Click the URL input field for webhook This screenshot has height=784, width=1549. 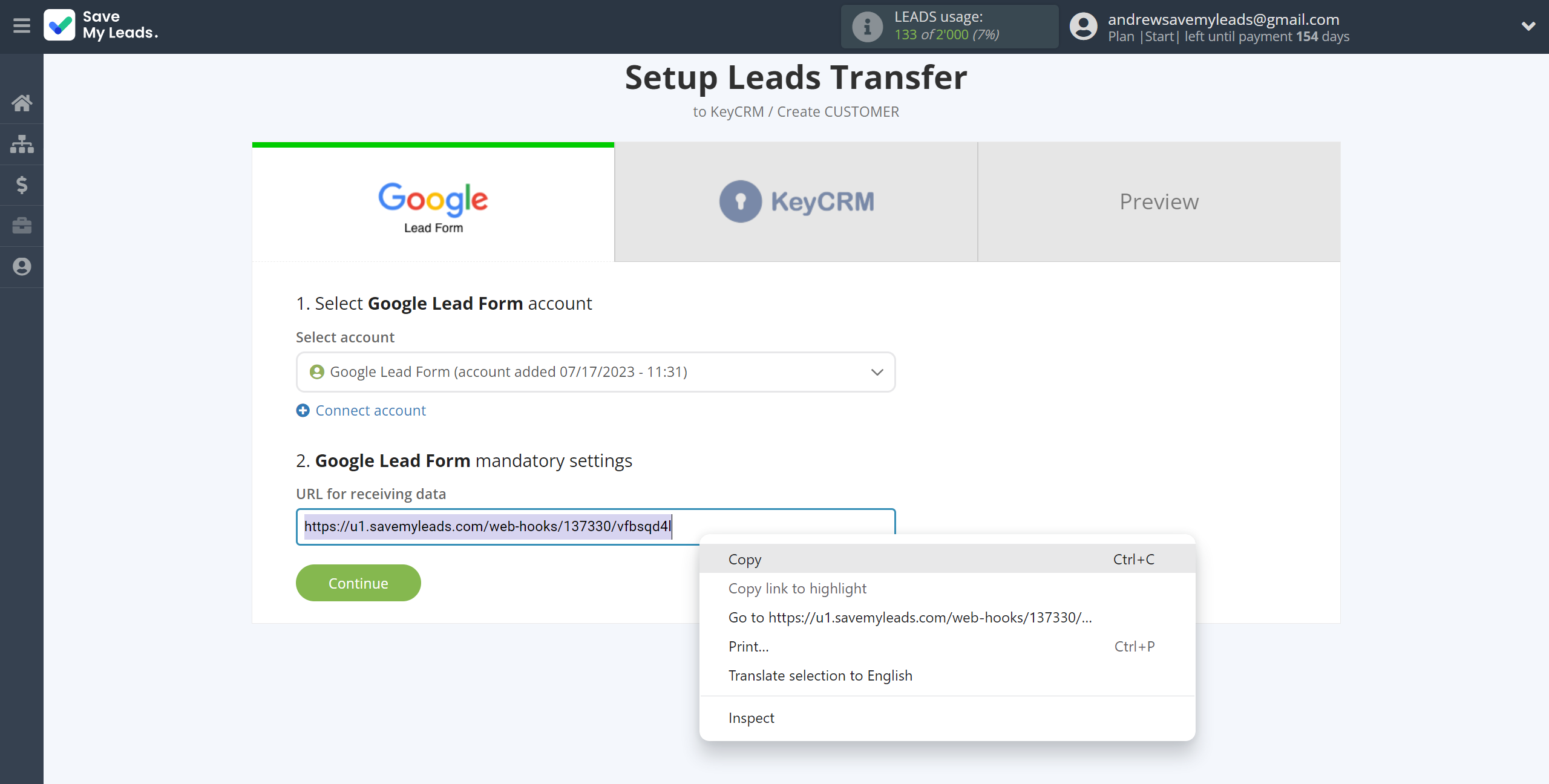[x=595, y=526]
